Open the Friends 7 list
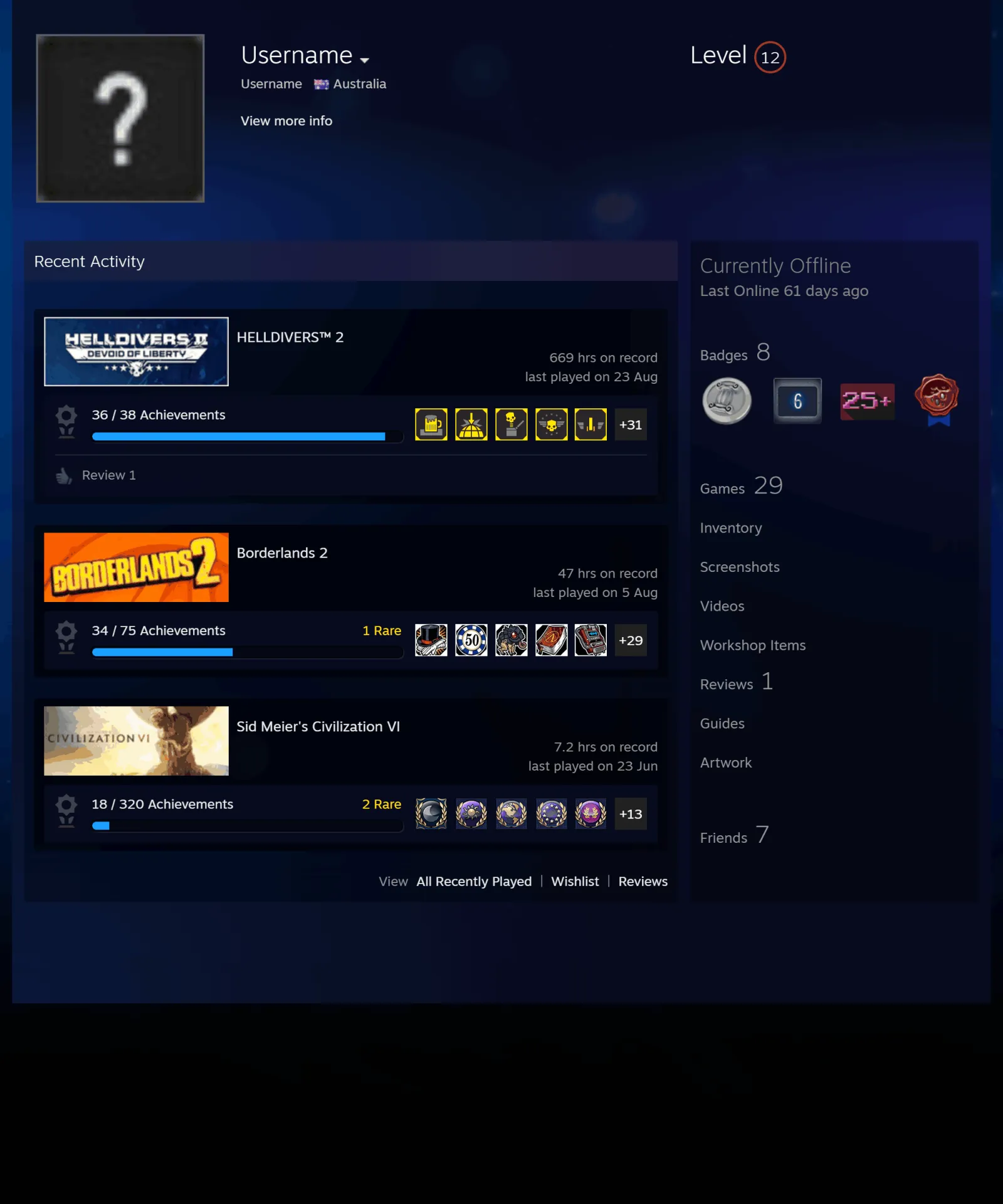Viewport: 1003px width, 1204px height. (734, 835)
